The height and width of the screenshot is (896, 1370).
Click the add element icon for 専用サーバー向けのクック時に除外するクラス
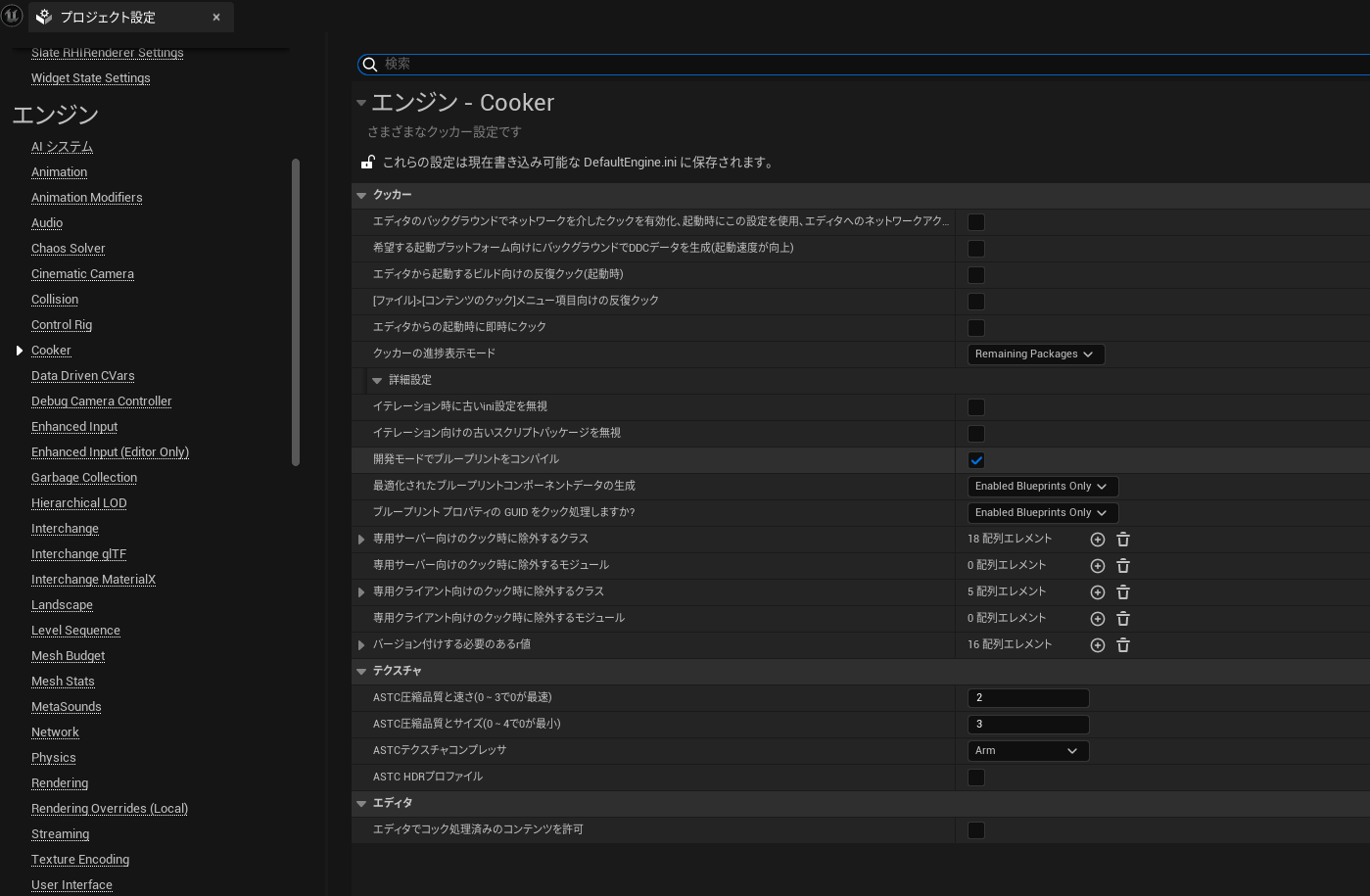pos(1098,540)
